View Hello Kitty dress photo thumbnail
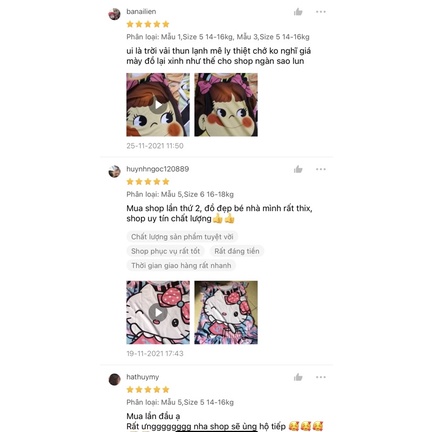Image resolution: width=432 pixels, height=432 pixels. 226,312
